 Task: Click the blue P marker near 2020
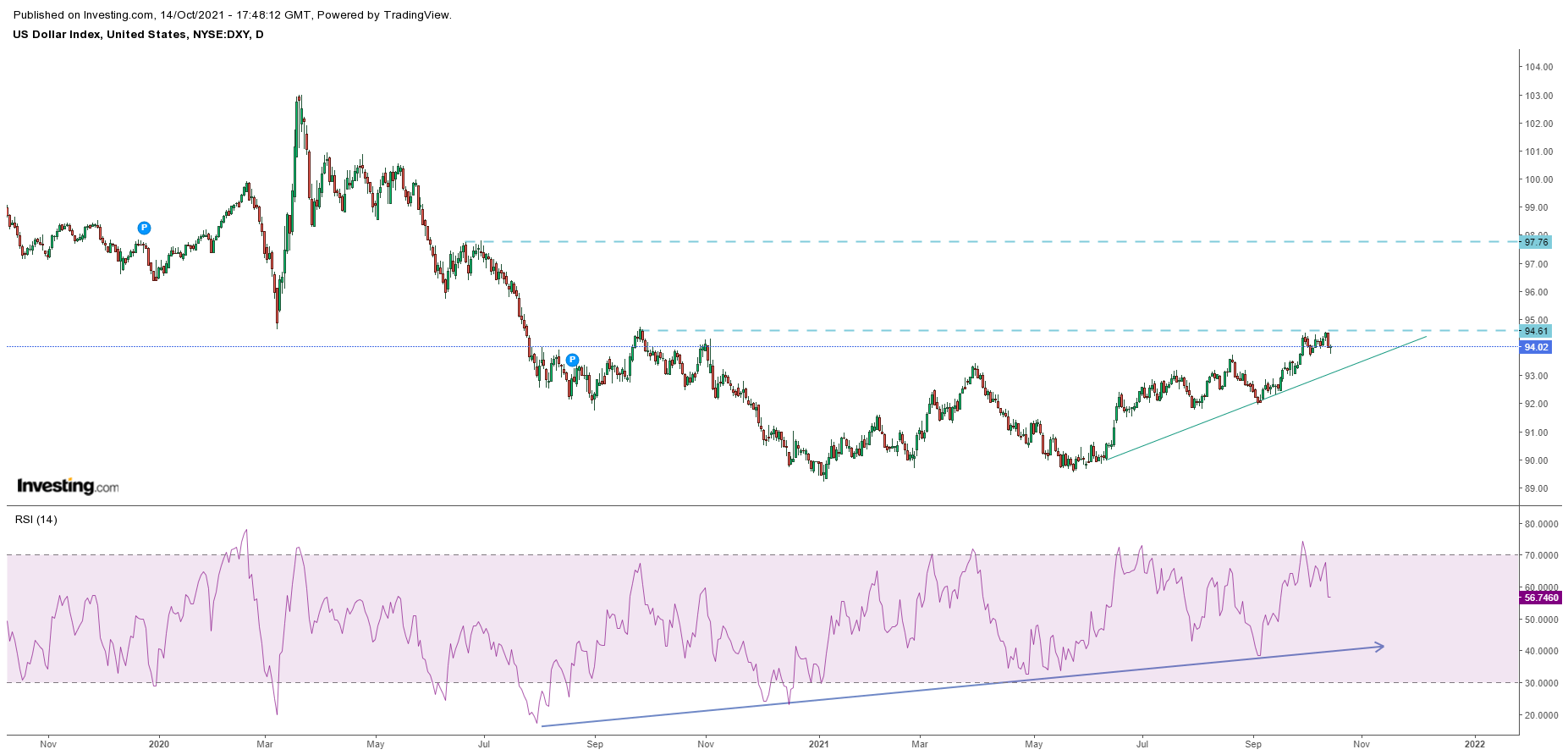point(144,228)
